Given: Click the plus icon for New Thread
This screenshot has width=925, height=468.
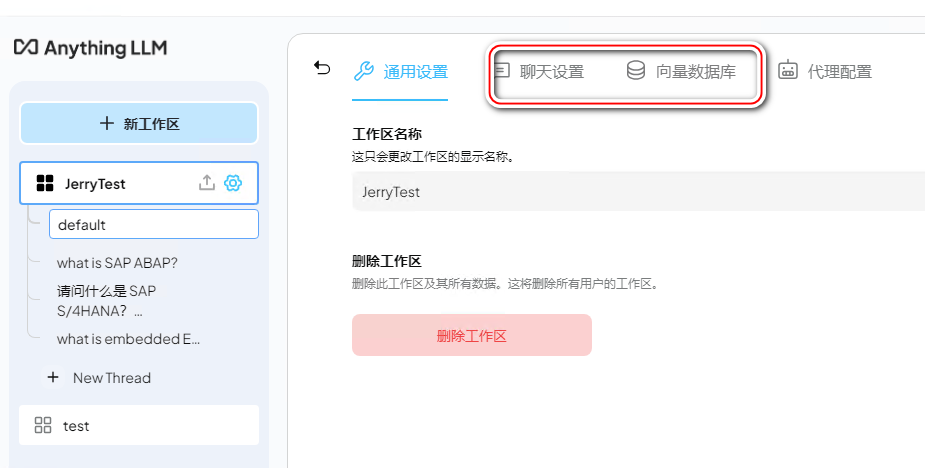Looking at the screenshot, I should pos(53,377).
